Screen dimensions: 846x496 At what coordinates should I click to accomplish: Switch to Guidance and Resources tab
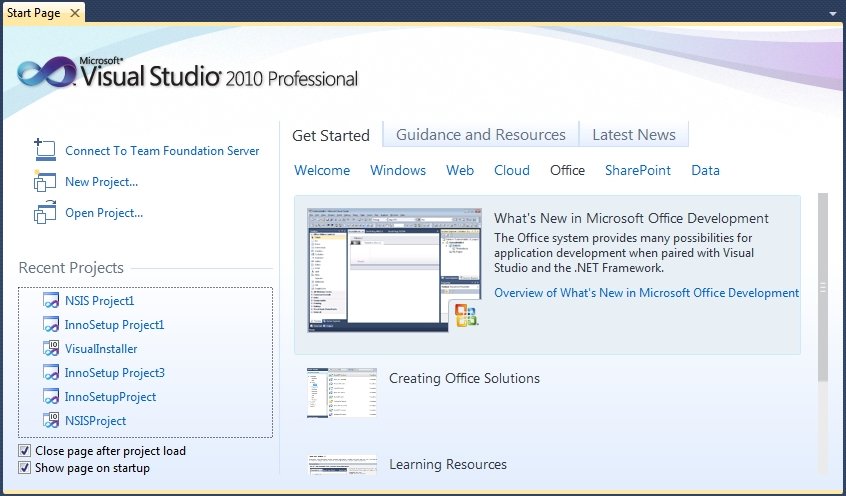(481, 134)
